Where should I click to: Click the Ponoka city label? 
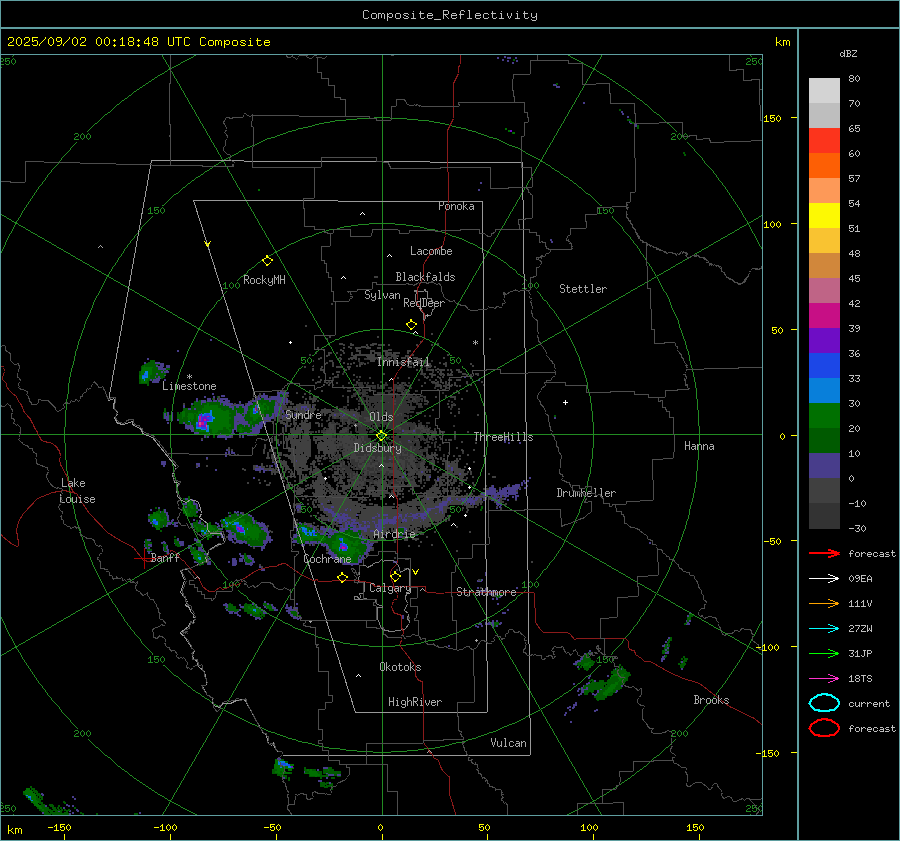click(x=456, y=206)
